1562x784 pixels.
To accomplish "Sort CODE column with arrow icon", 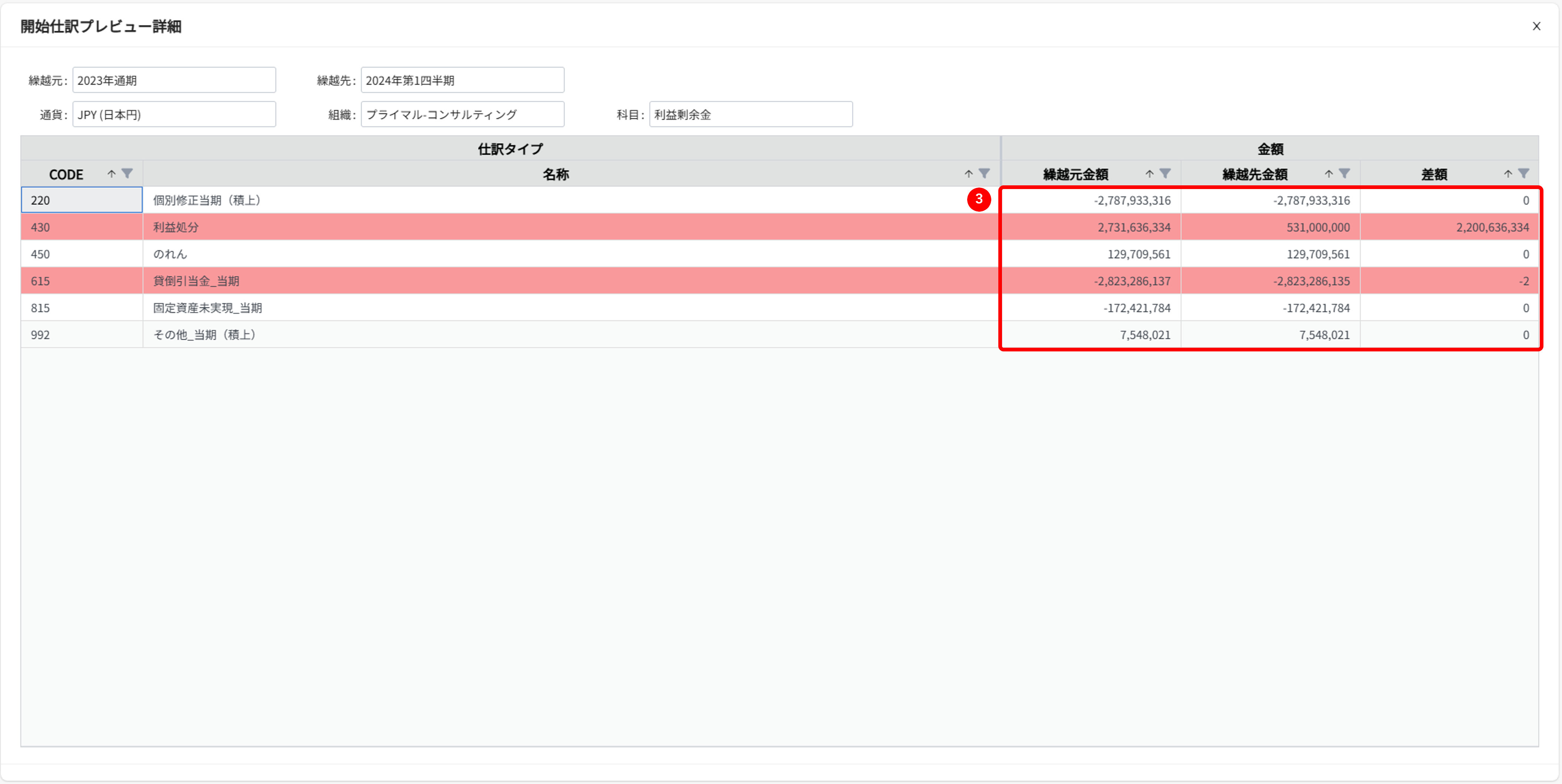I will point(112,174).
